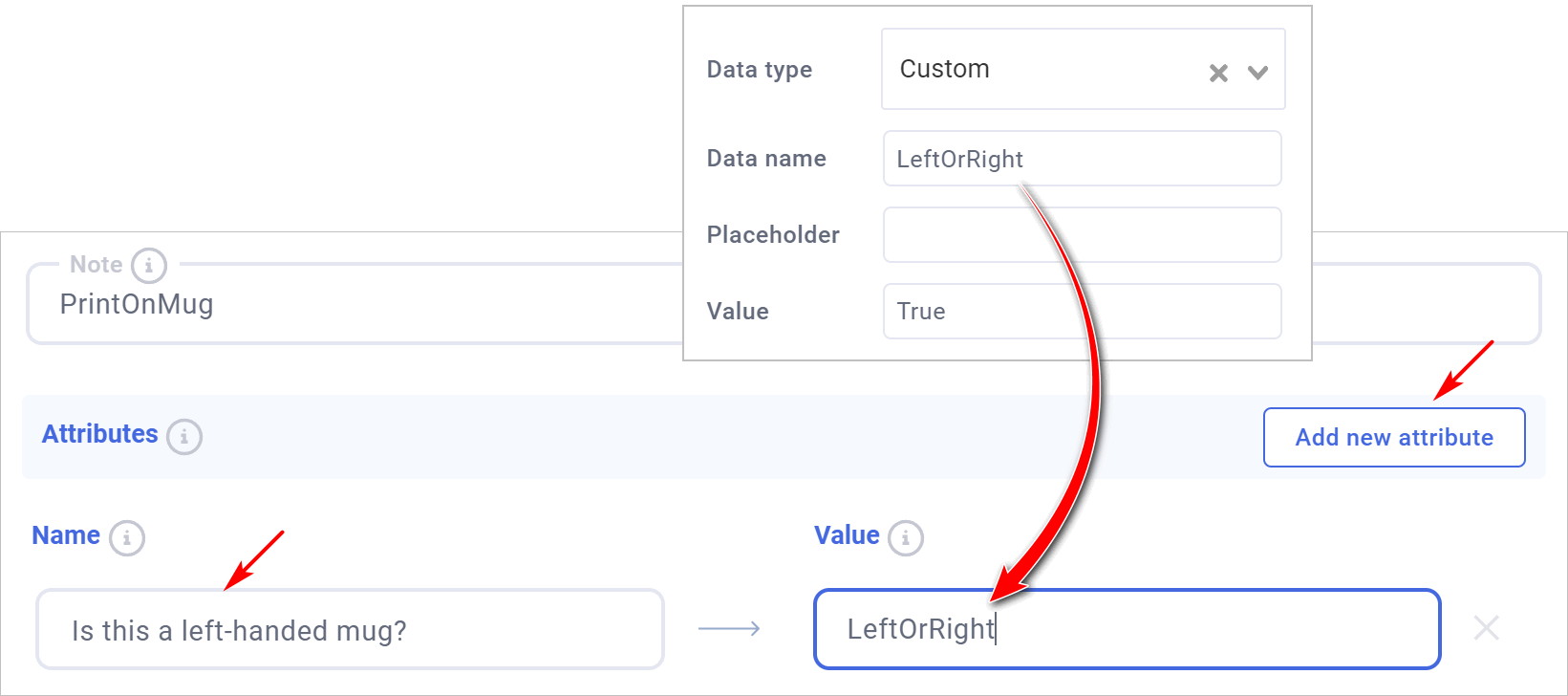Click the Value field containing True

coord(1082,312)
